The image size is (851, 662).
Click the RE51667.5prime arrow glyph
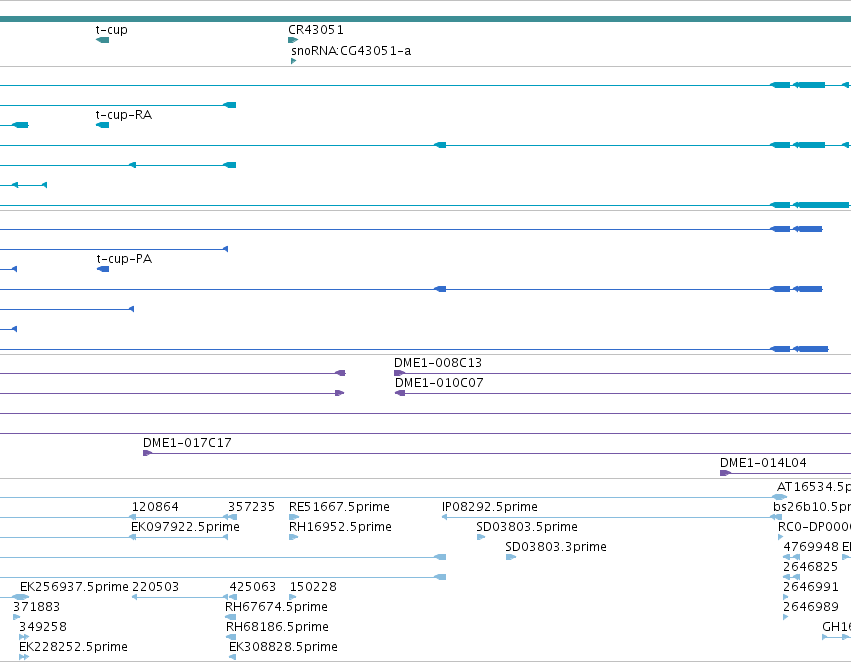tap(294, 517)
